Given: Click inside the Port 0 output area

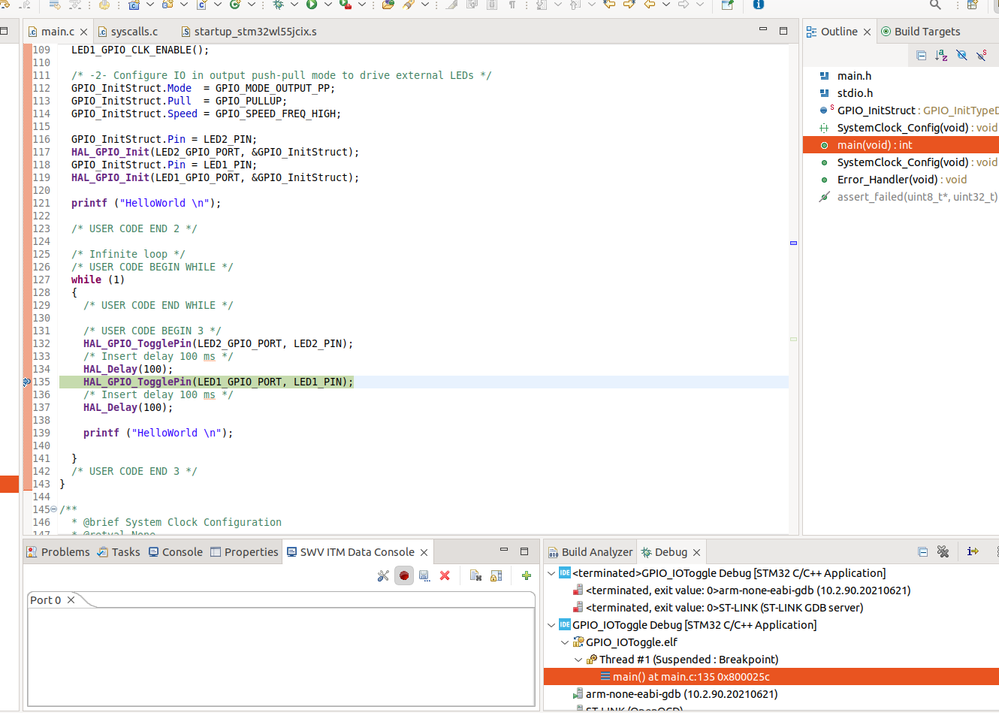Looking at the screenshot, I should point(281,656).
